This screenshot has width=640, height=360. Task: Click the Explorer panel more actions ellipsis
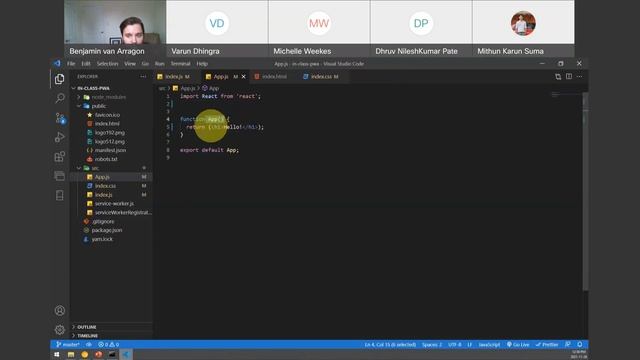coord(143,76)
